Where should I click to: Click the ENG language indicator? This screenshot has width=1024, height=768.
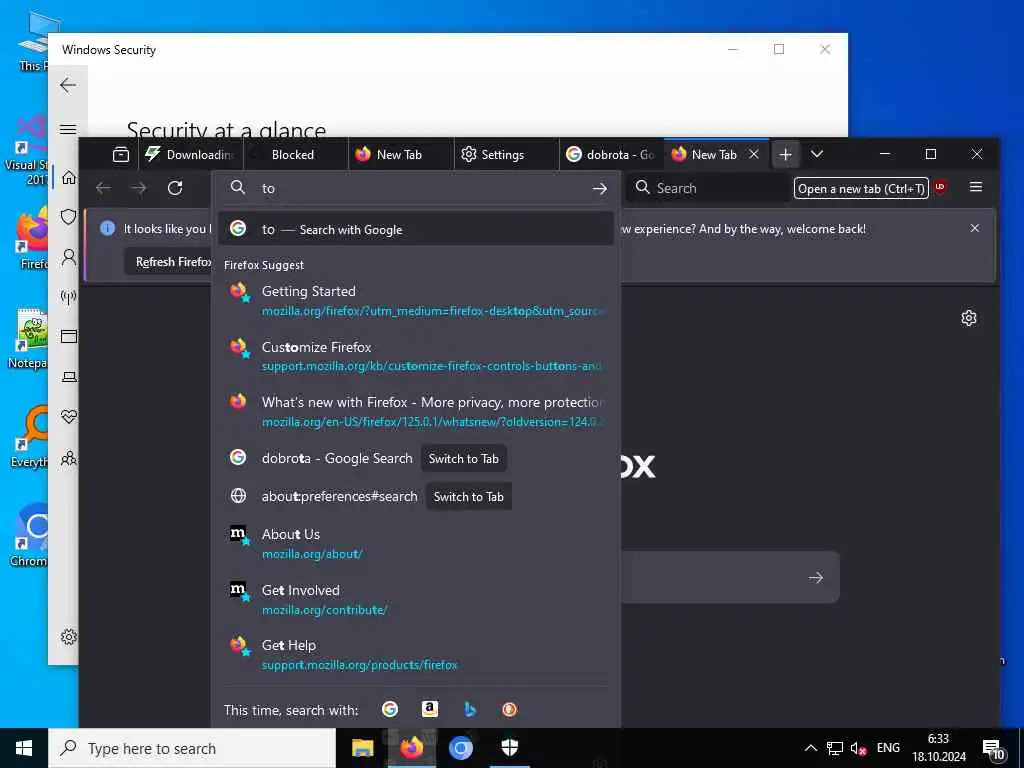tap(888, 748)
